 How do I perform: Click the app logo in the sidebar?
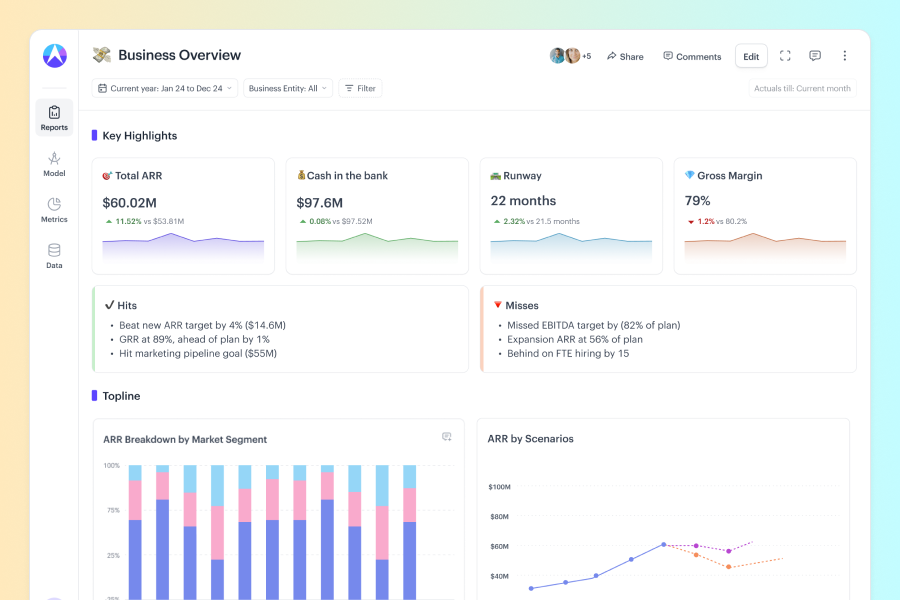54,56
